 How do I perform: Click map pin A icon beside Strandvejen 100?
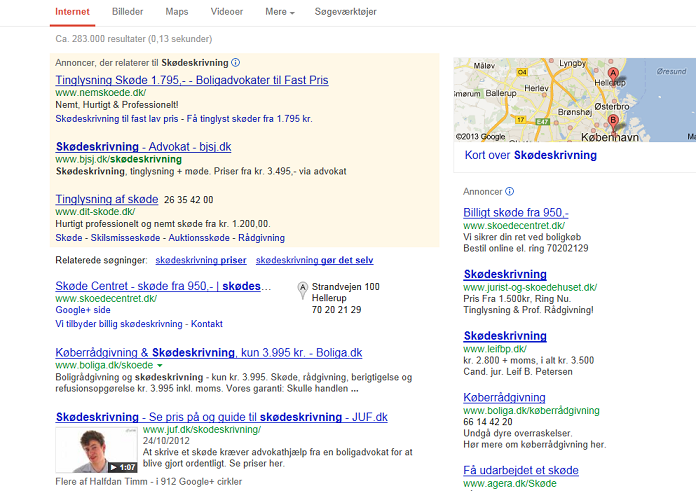pyautogui.click(x=303, y=291)
